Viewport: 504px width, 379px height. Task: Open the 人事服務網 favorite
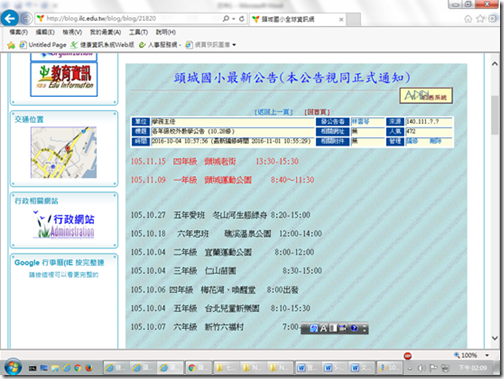click(160, 45)
